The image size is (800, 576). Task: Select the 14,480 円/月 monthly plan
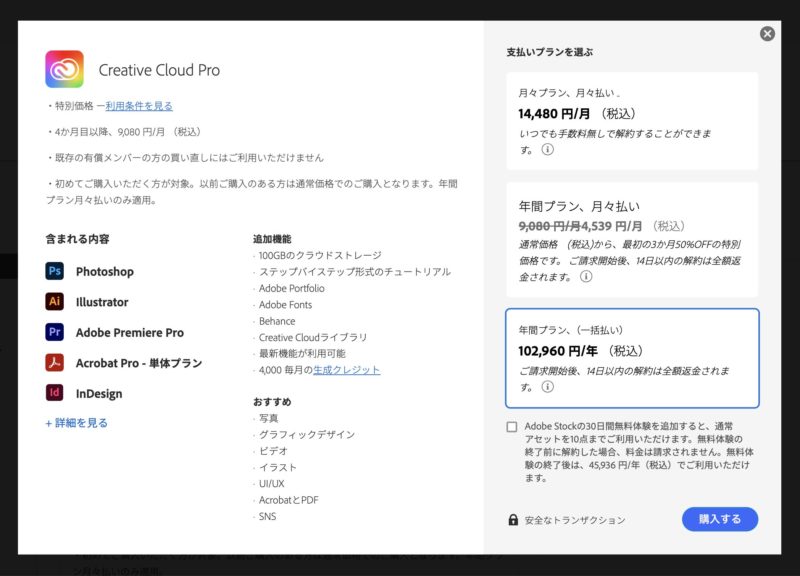pyautogui.click(x=631, y=115)
